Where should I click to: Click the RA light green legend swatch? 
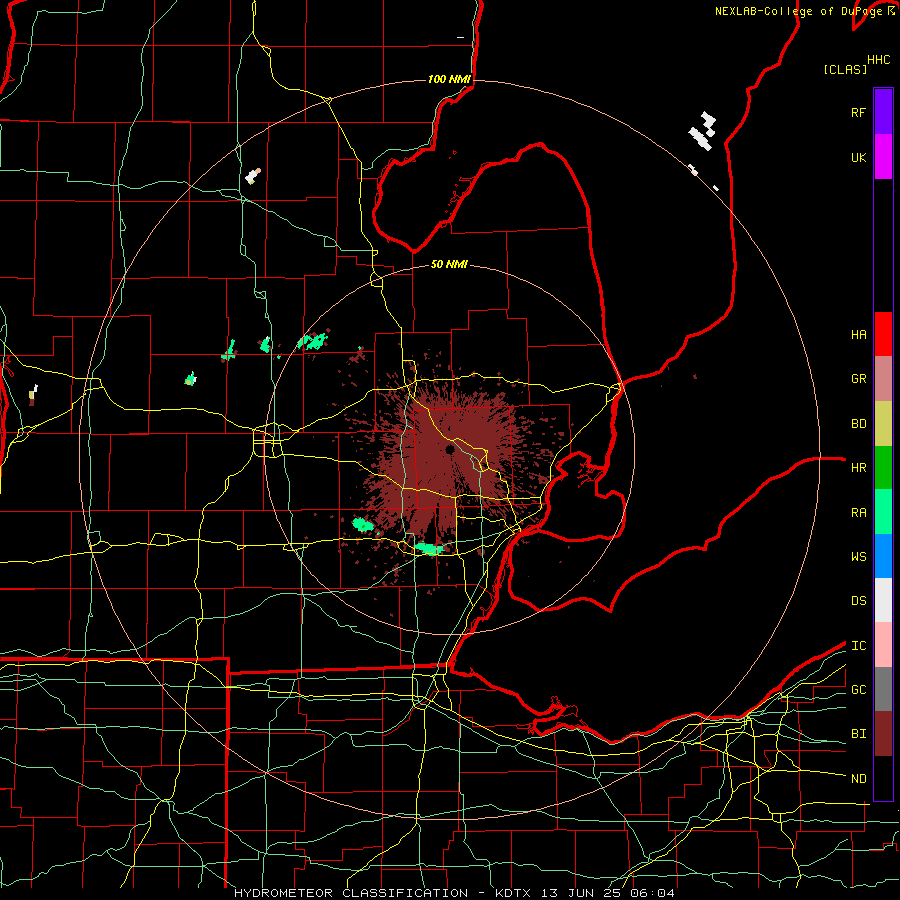tap(883, 512)
